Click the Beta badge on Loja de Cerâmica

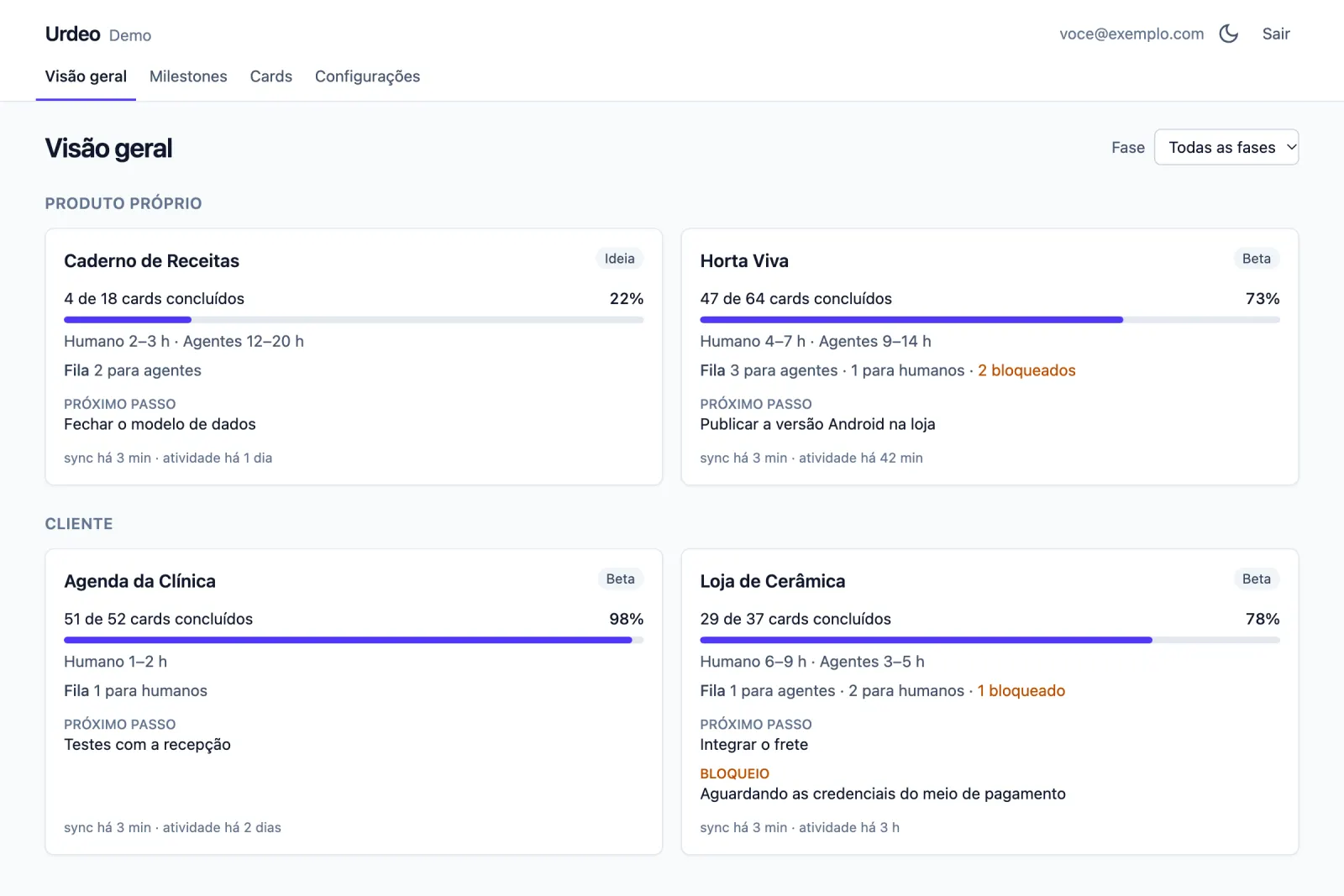(1257, 579)
